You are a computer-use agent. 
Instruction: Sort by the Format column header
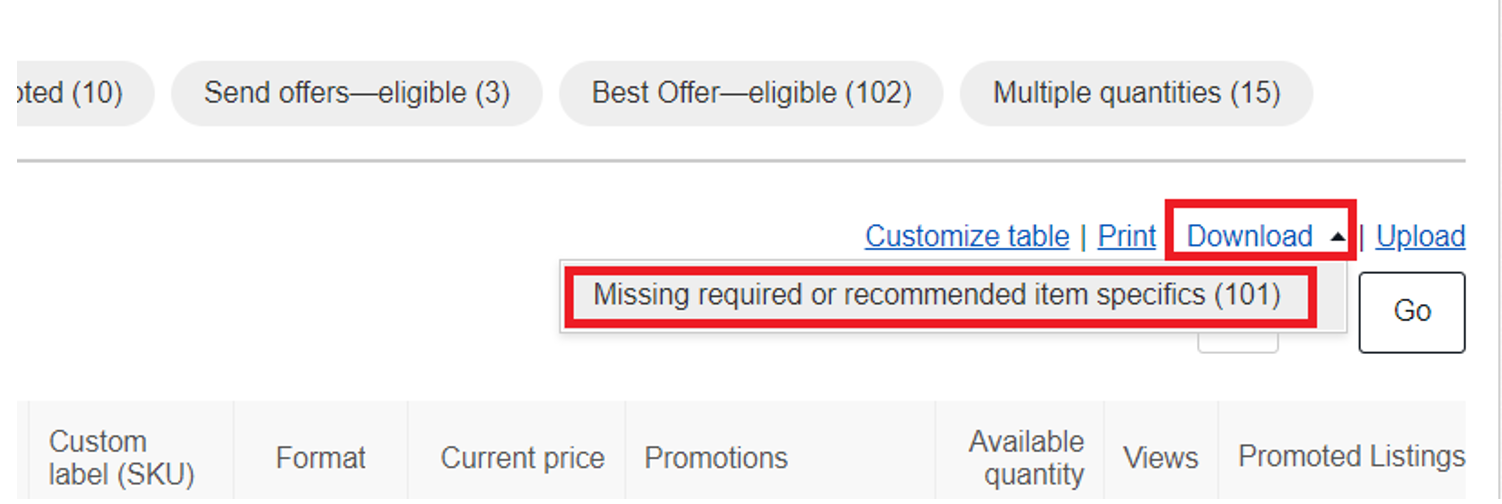pos(321,457)
